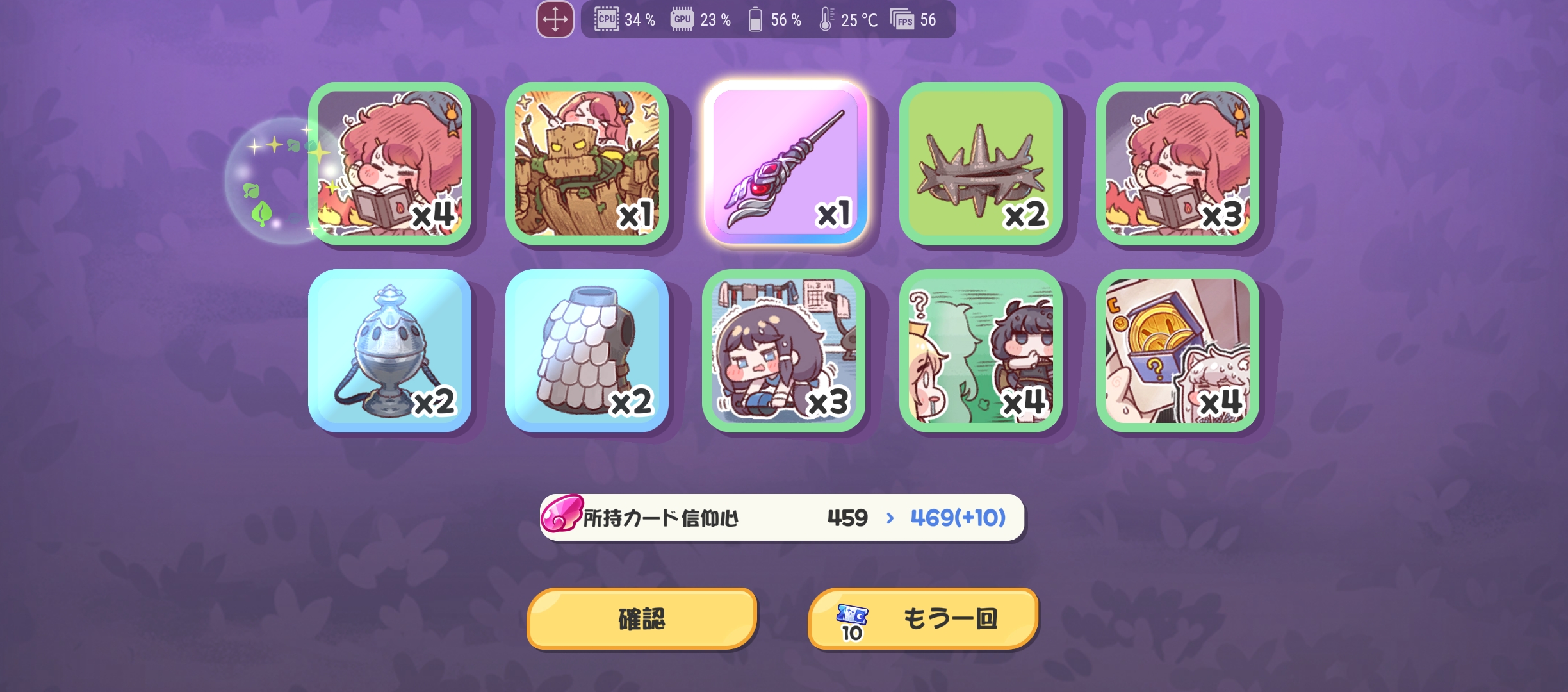Click the overlay move crosshair handle
The image size is (1568, 692).
tap(555, 20)
